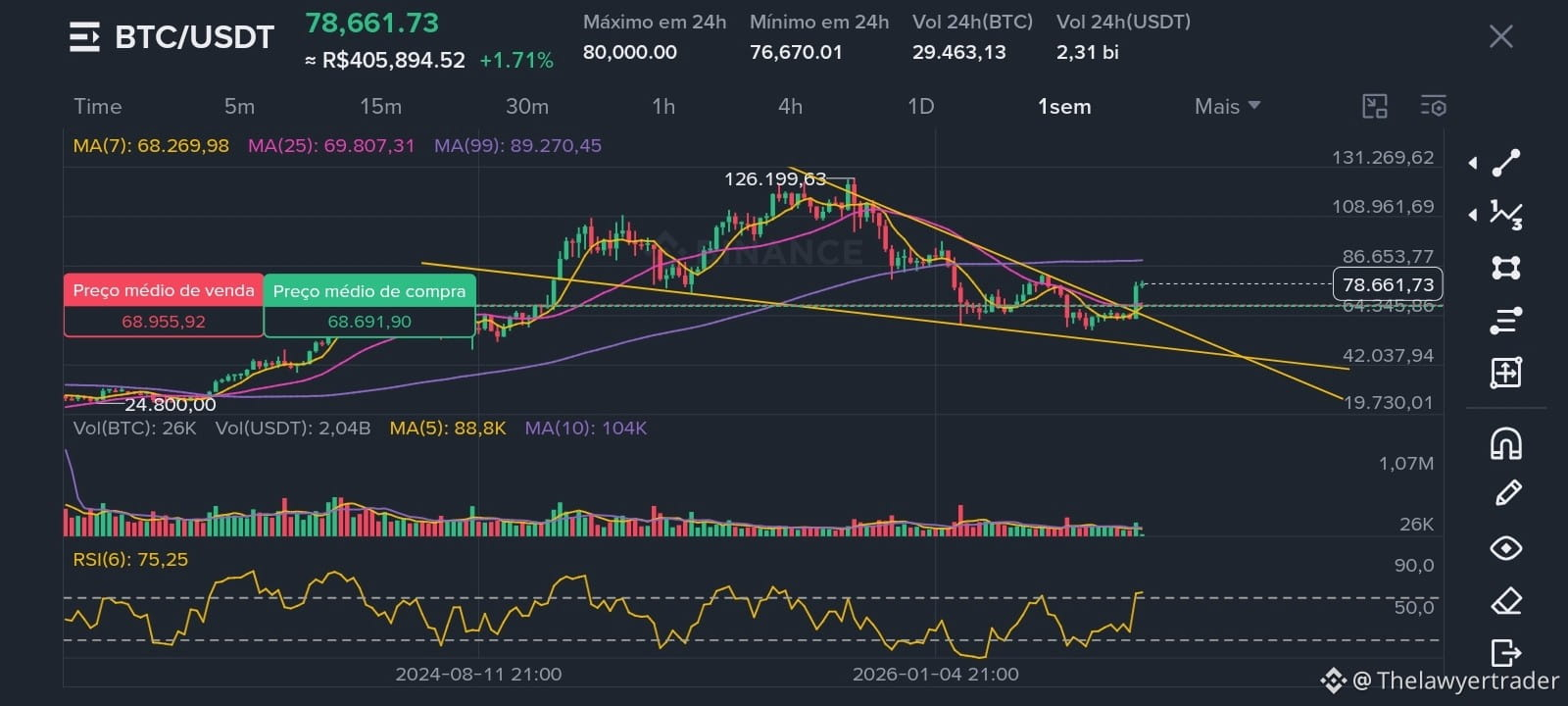Screen dimensions: 1568x706
Task: Click the 24.800,00 low price marker
Action: 171,404
